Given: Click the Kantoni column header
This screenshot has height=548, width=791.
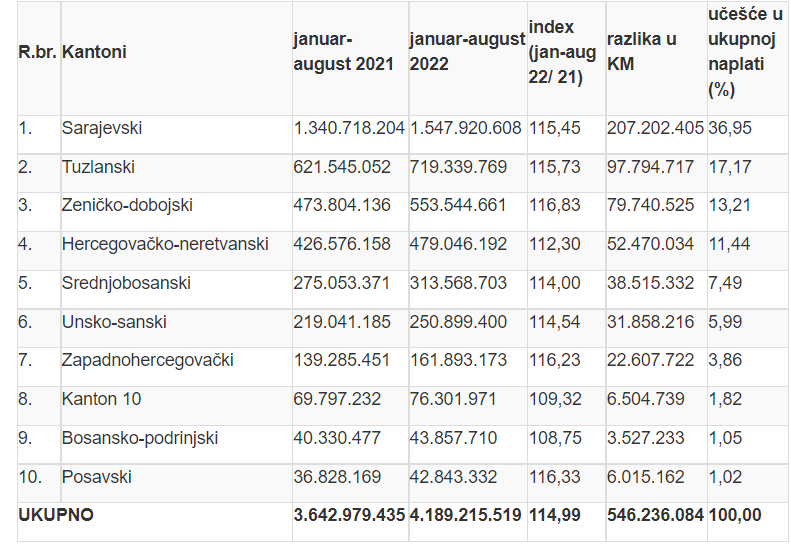Looking at the screenshot, I should click(94, 52).
